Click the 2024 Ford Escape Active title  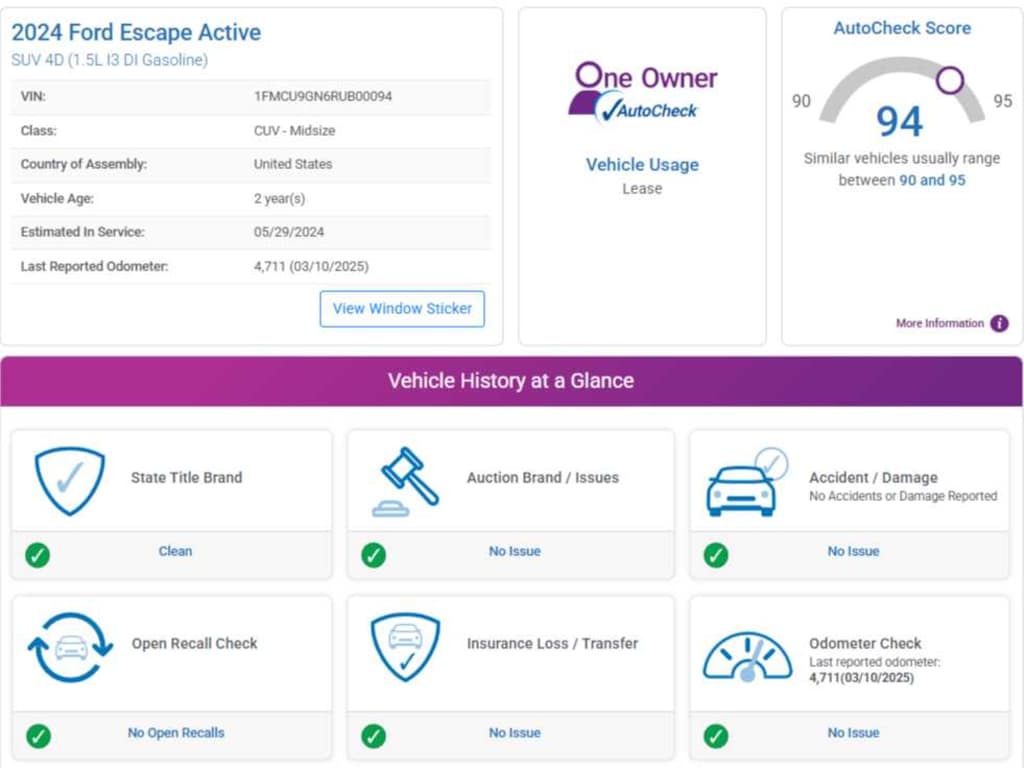pos(136,32)
